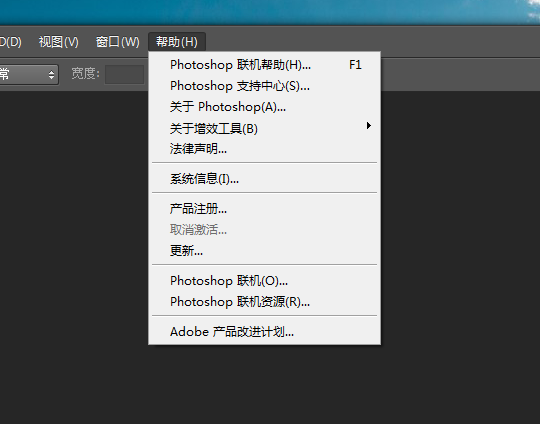Open the 视图(V) menu
The image size is (540, 424).
(x=59, y=42)
